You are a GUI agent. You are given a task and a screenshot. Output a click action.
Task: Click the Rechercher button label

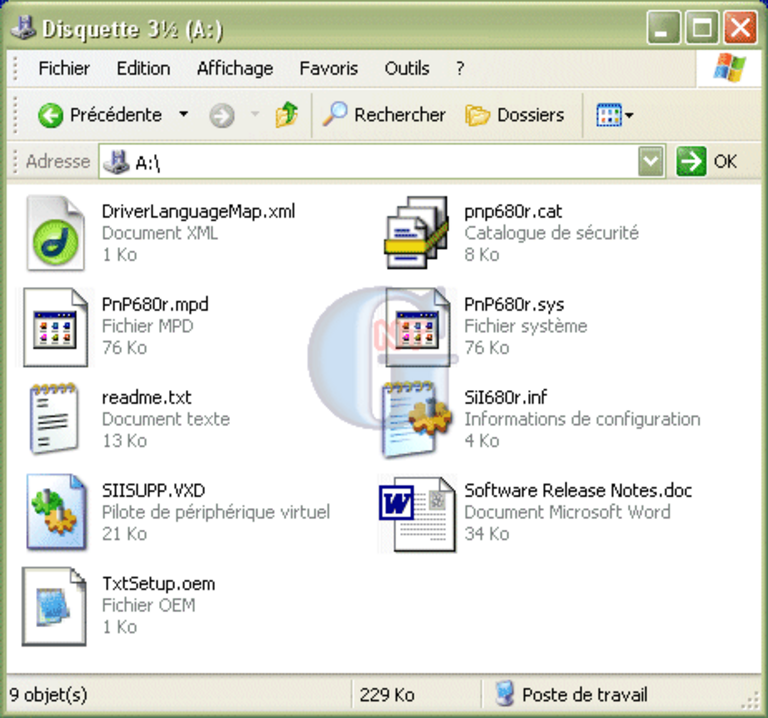tap(400, 115)
